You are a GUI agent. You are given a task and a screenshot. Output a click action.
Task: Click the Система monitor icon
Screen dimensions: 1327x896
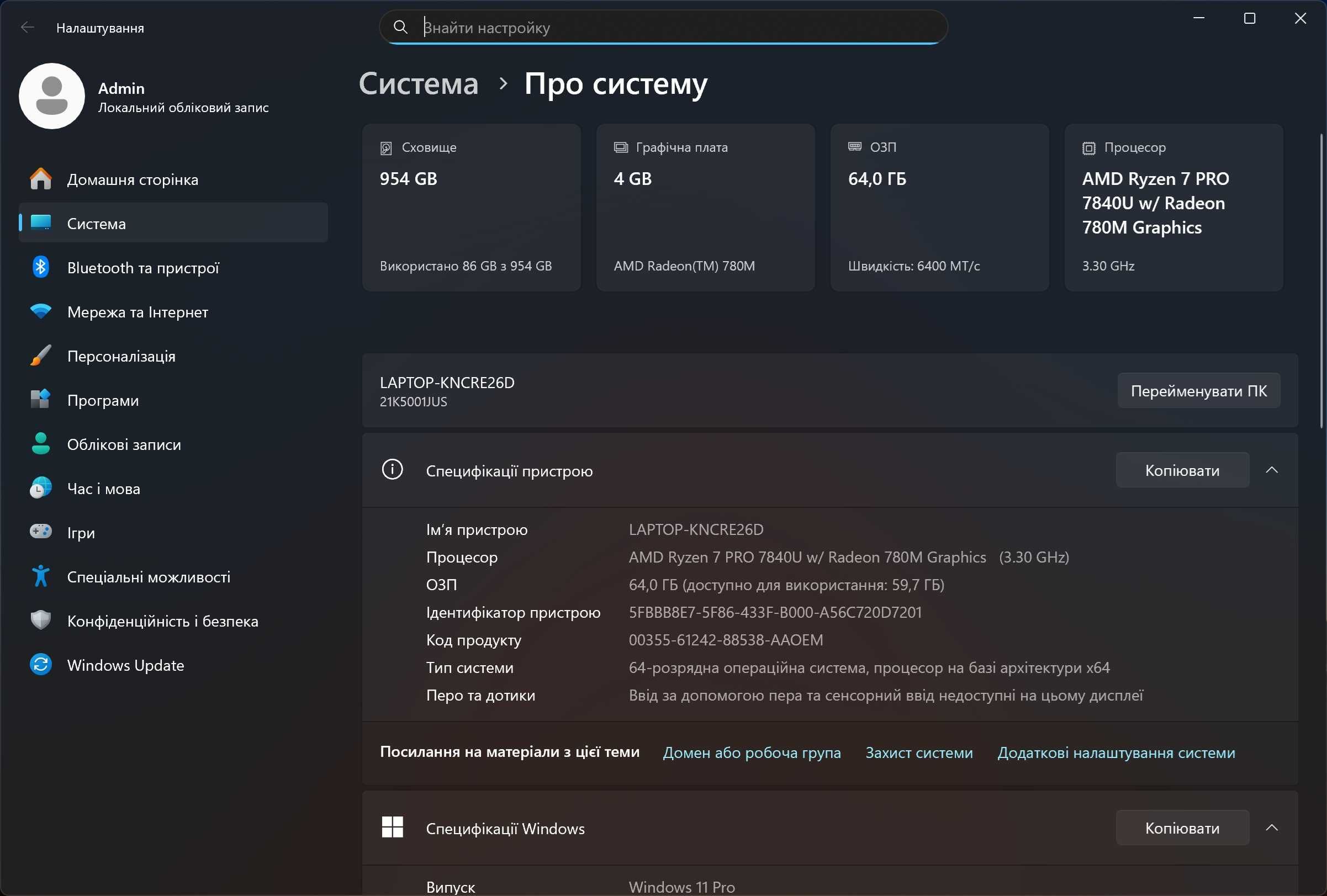(40, 222)
